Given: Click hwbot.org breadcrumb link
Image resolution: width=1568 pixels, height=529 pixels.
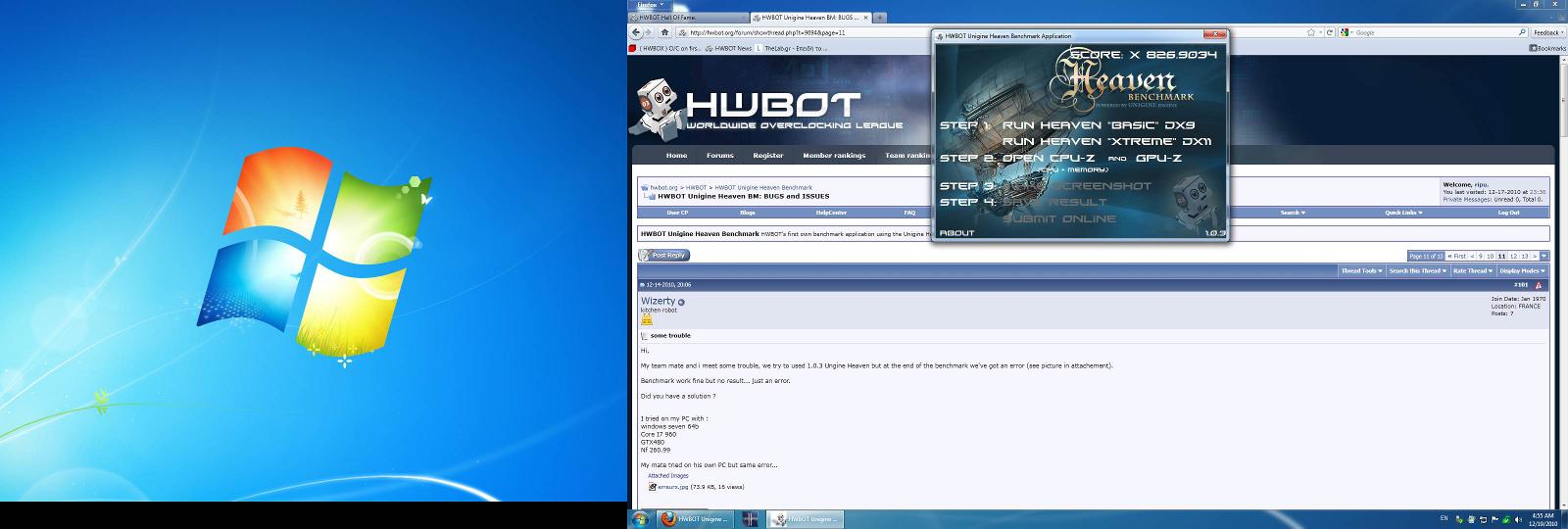Looking at the screenshot, I should coord(664,187).
